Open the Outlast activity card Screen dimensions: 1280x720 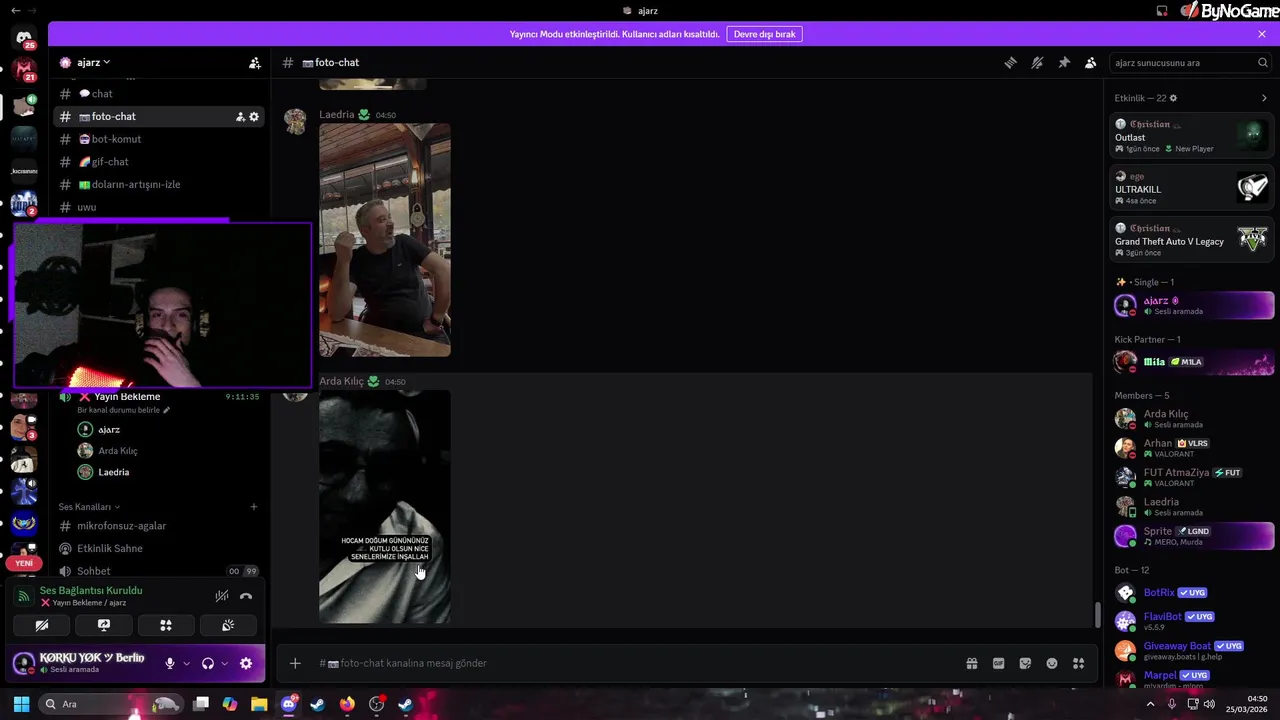click(x=1192, y=135)
